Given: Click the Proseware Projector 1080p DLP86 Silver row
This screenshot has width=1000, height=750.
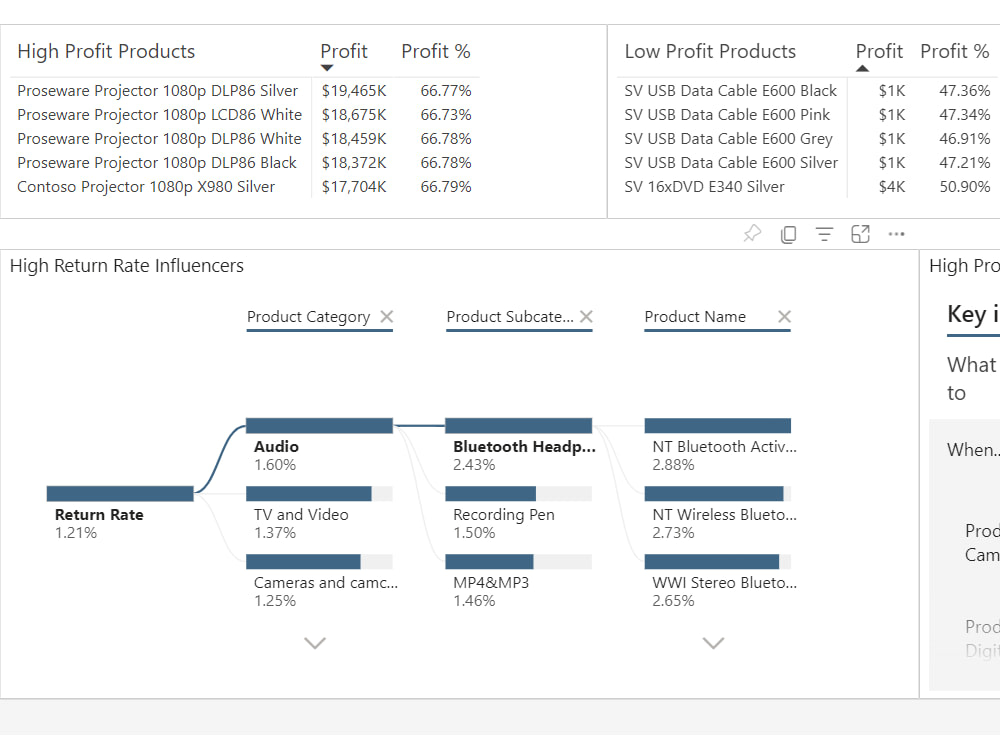Looking at the screenshot, I should pos(157,90).
